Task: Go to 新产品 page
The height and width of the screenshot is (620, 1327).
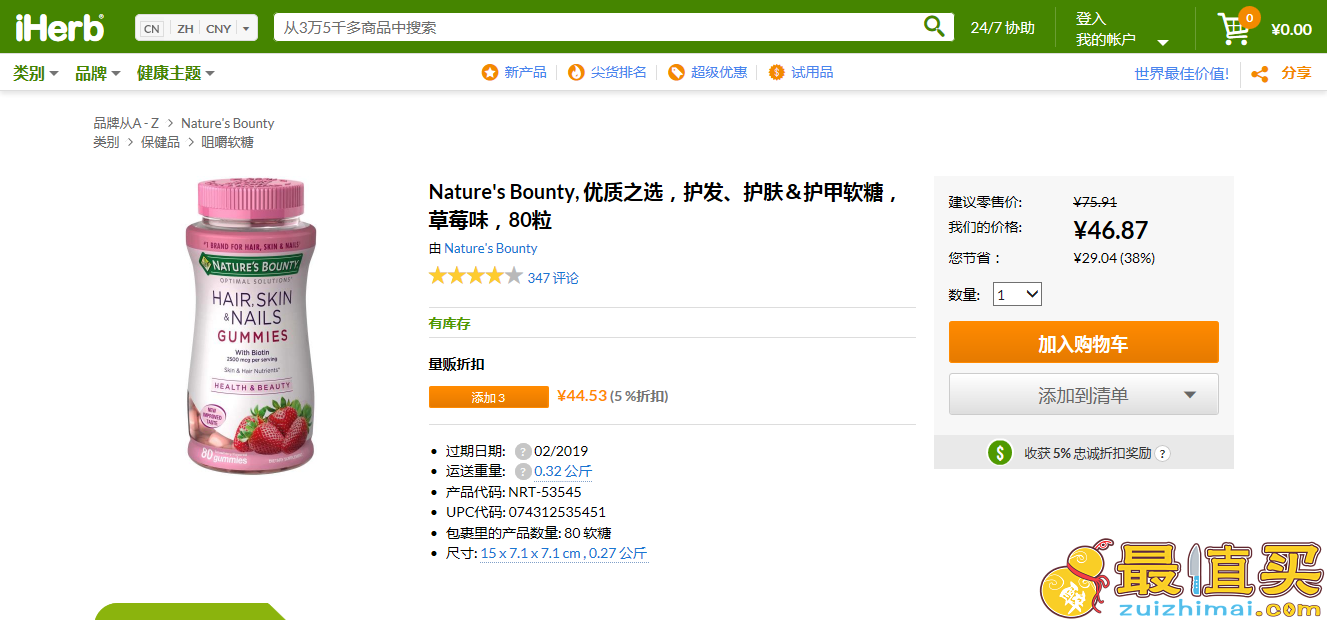Action: 526,73
